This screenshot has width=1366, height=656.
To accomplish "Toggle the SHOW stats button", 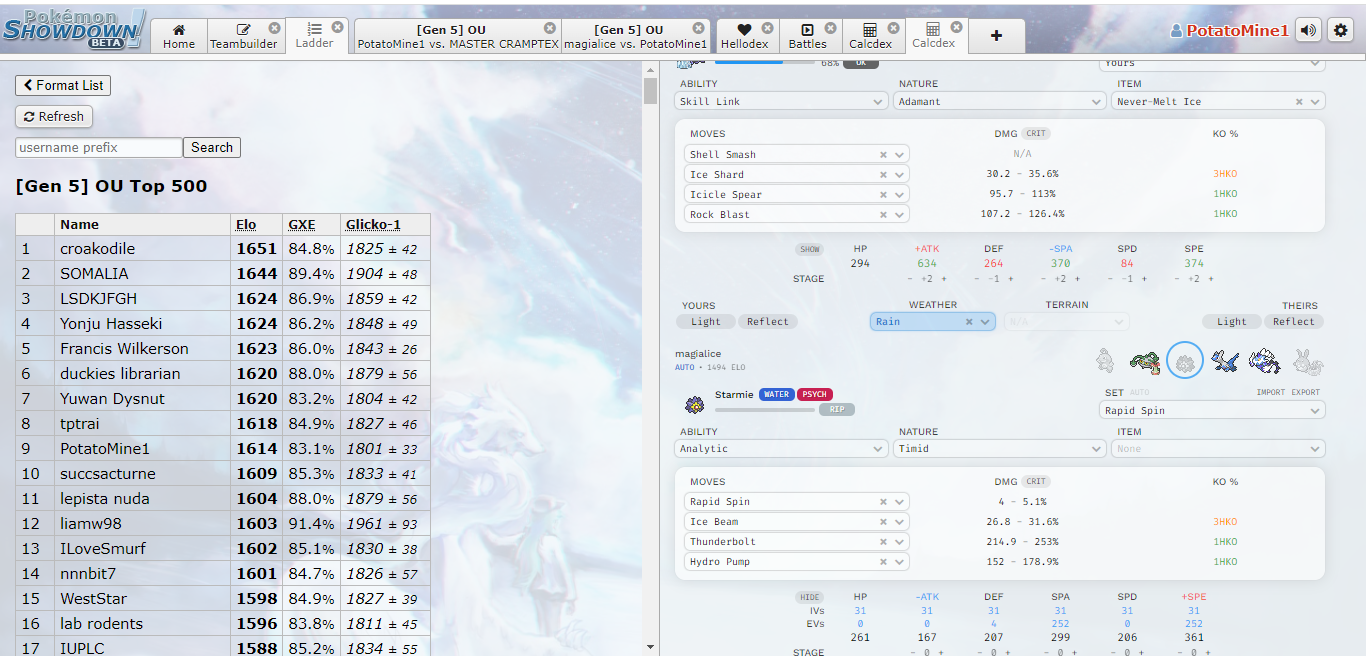I will coord(810,249).
